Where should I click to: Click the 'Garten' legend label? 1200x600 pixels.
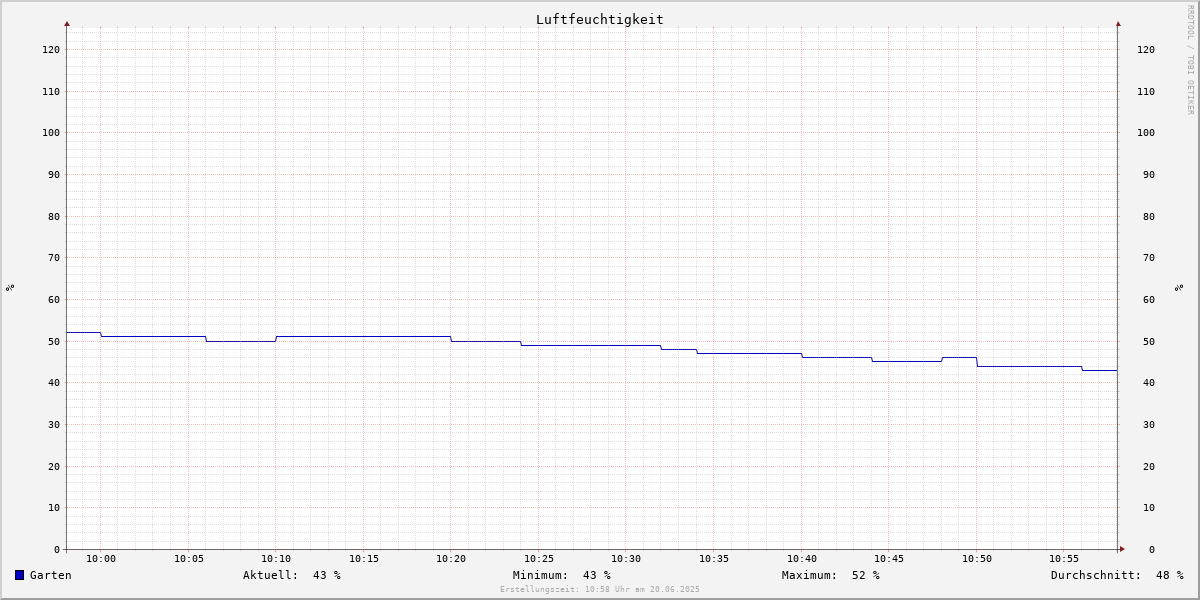tap(51, 575)
